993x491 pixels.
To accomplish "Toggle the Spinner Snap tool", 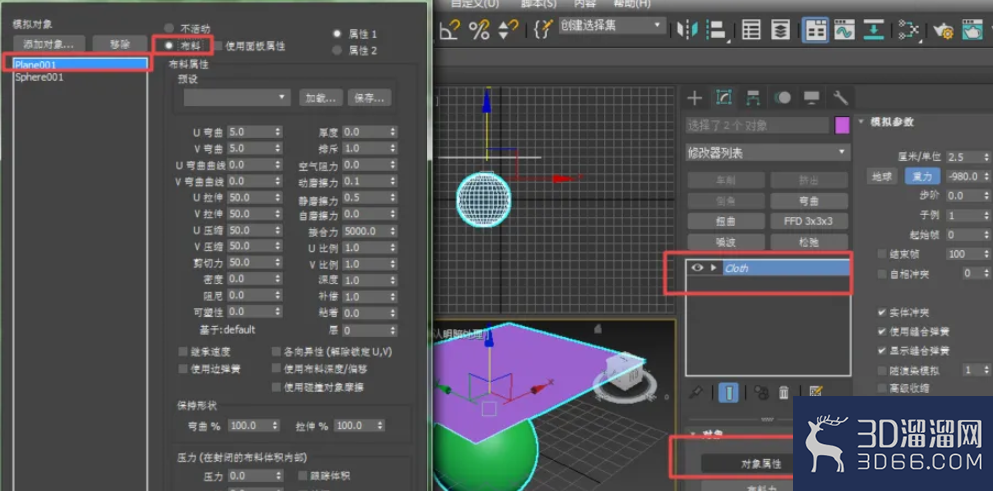I will click(x=508, y=29).
